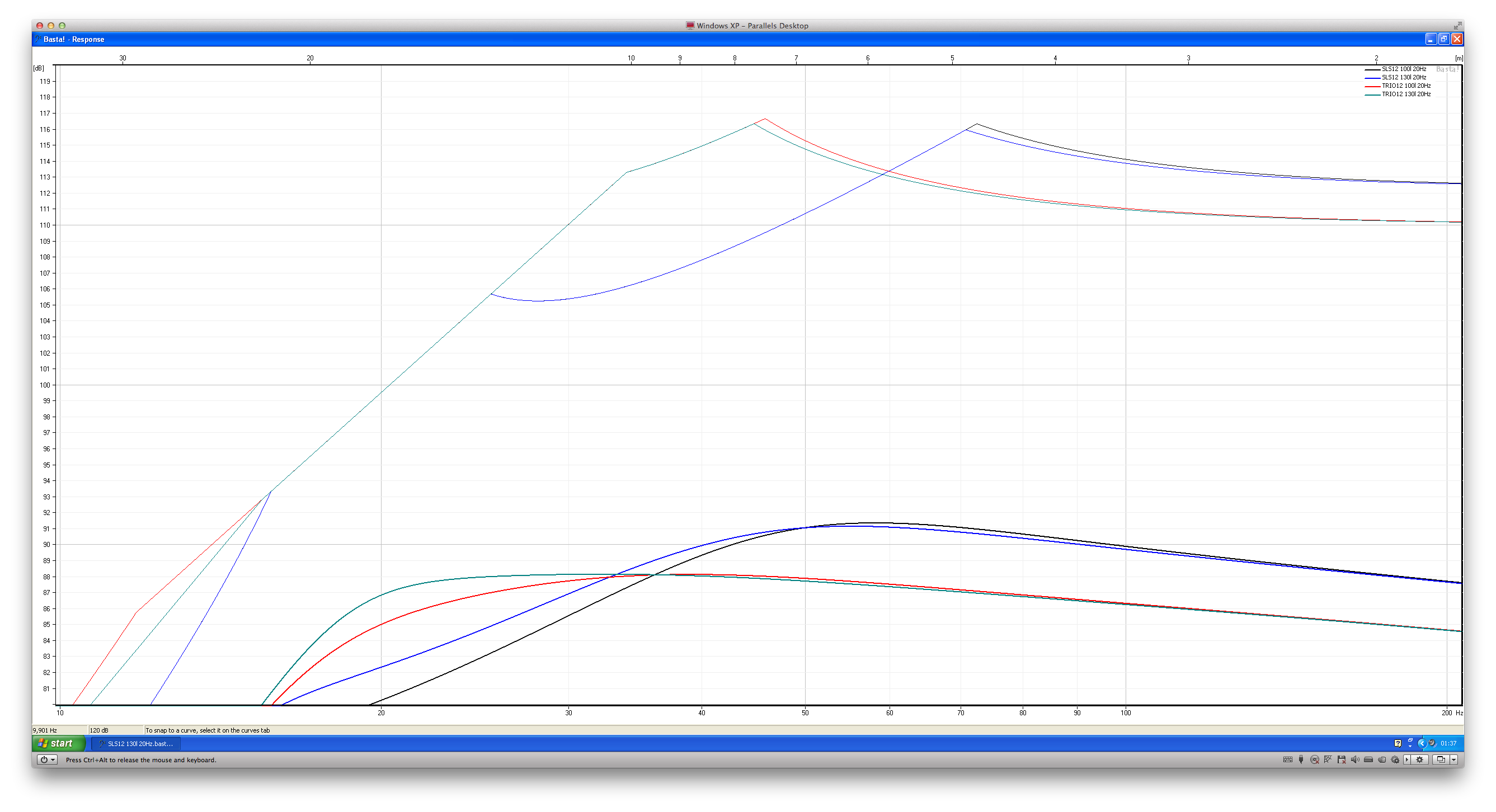
Task: Click the shared folders hand icon
Action: [x=1382, y=759]
